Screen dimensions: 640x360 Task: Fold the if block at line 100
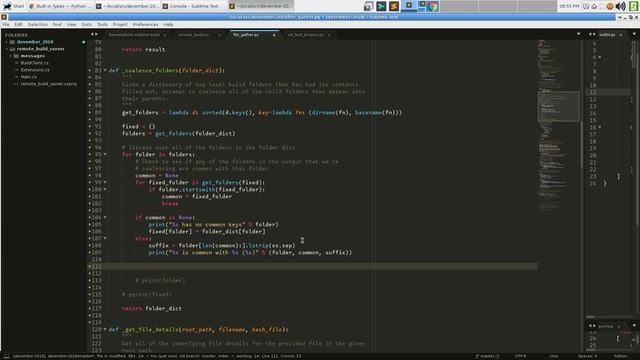[x=105, y=189]
